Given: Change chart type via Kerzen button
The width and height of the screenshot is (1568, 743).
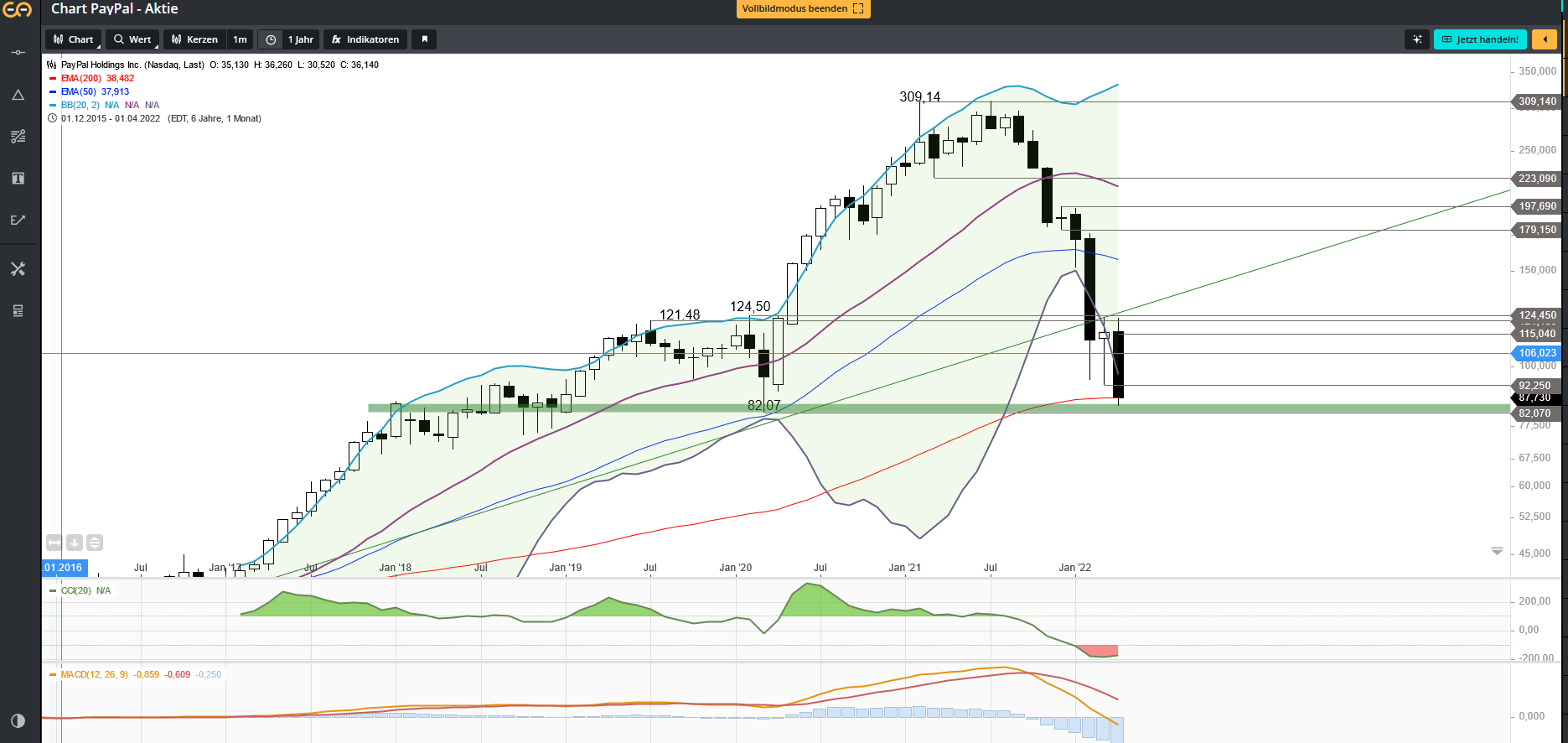Looking at the screenshot, I should pyautogui.click(x=194, y=39).
